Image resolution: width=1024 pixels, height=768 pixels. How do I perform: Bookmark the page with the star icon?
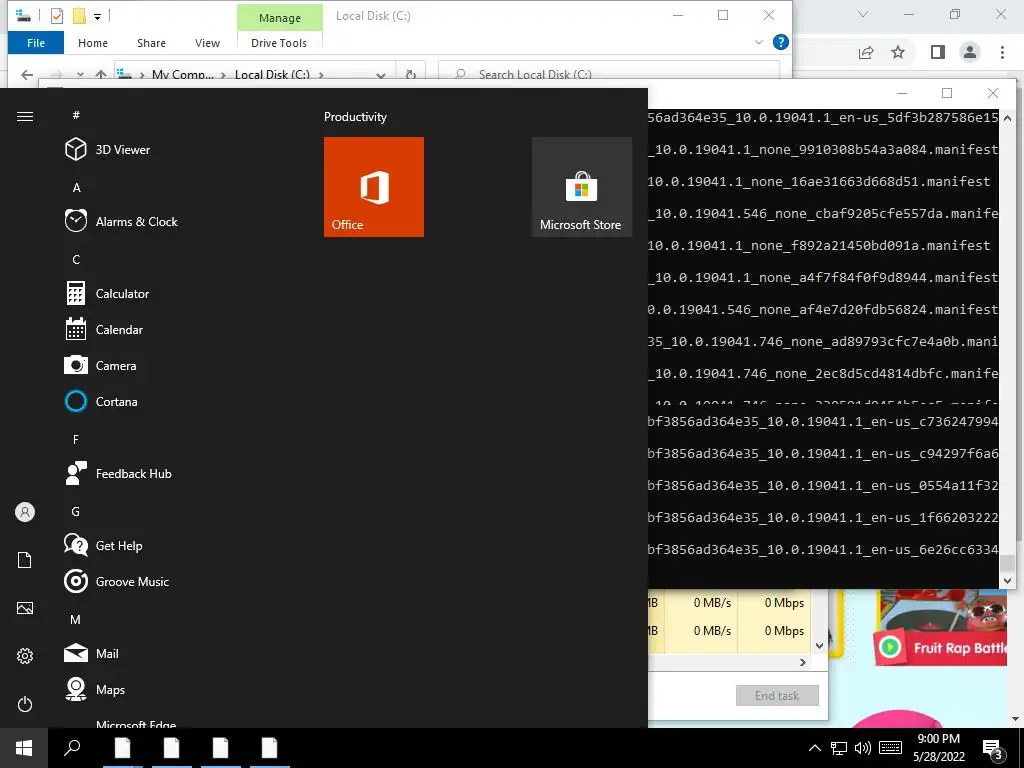click(898, 52)
